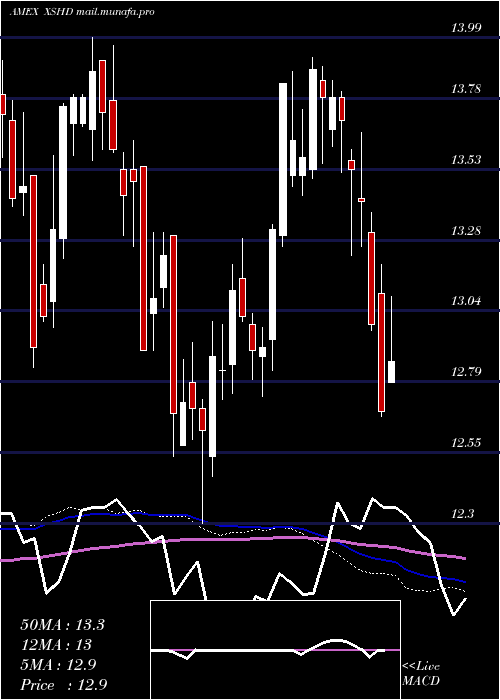The height and width of the screenshot is (700, 500).
Task: Select the 13.04 price axis label
Action: coord(466,300)
